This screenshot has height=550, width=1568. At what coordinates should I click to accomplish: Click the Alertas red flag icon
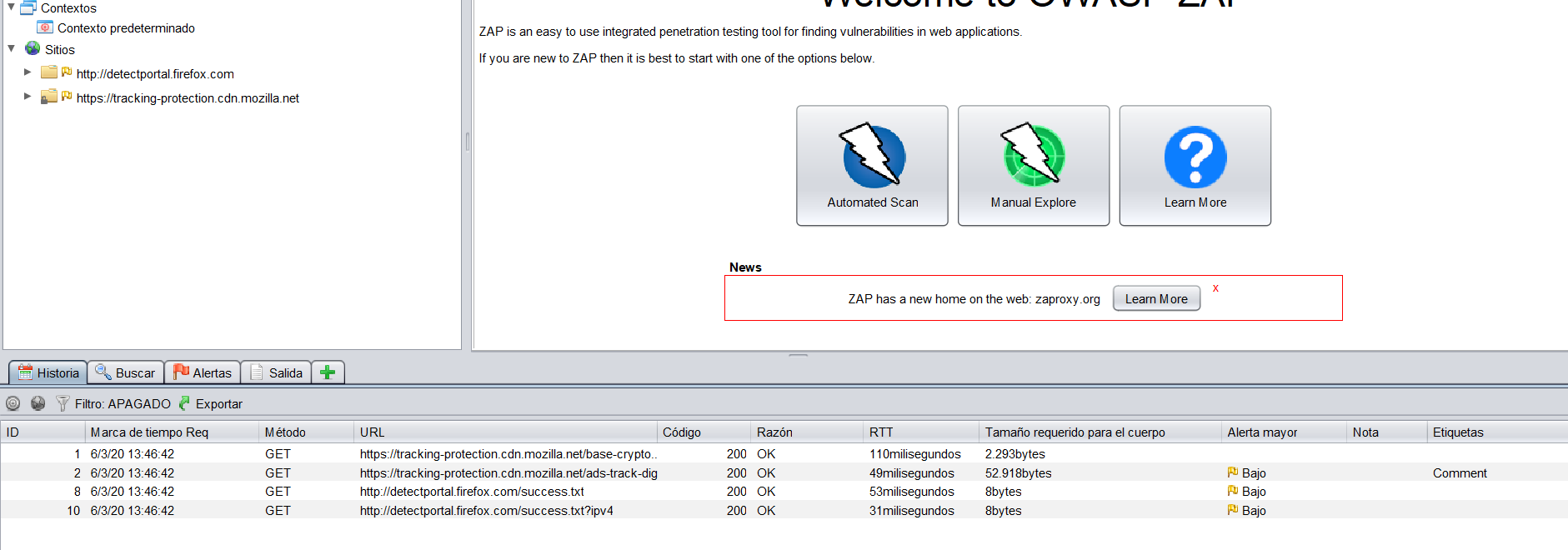[181, 372]
